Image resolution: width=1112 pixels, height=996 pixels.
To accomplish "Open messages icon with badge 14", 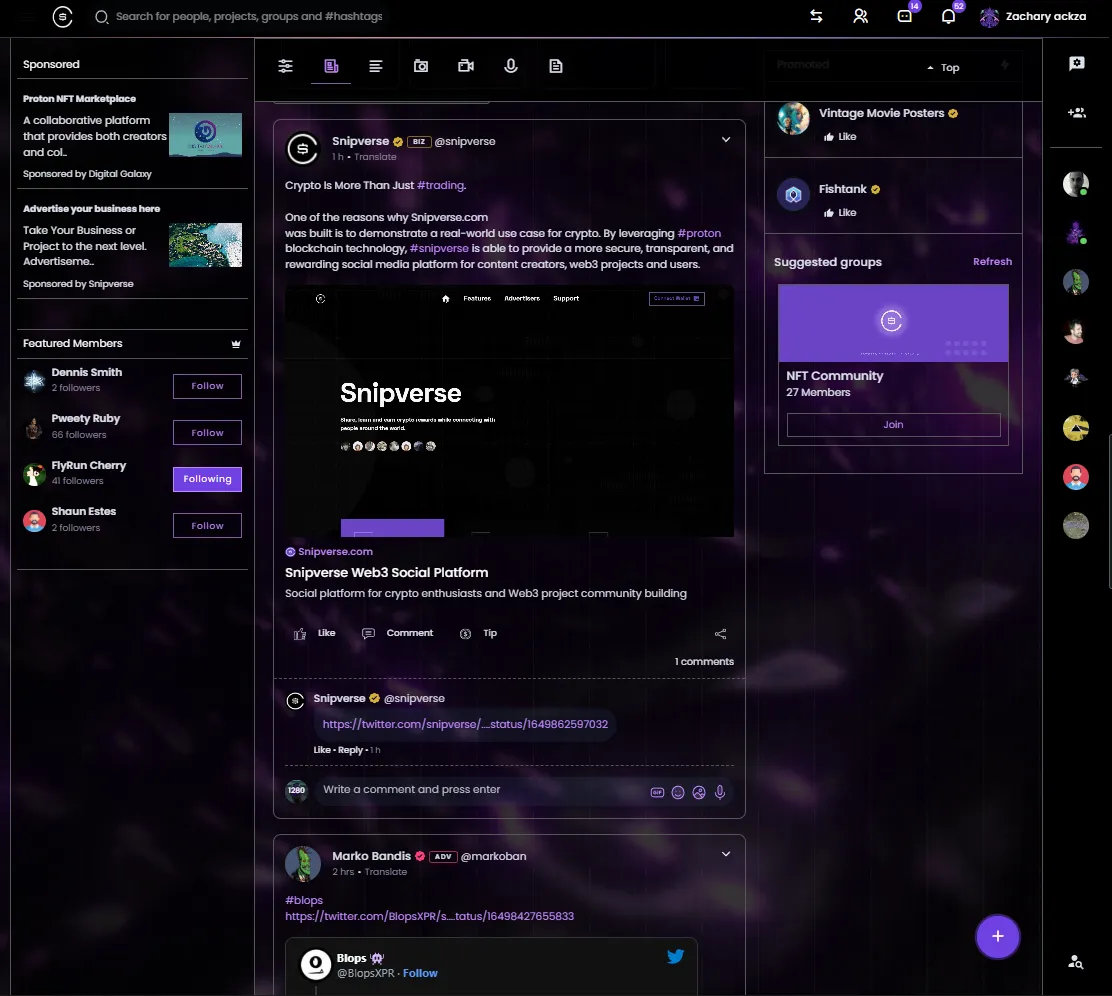I will tap(905, 16).
